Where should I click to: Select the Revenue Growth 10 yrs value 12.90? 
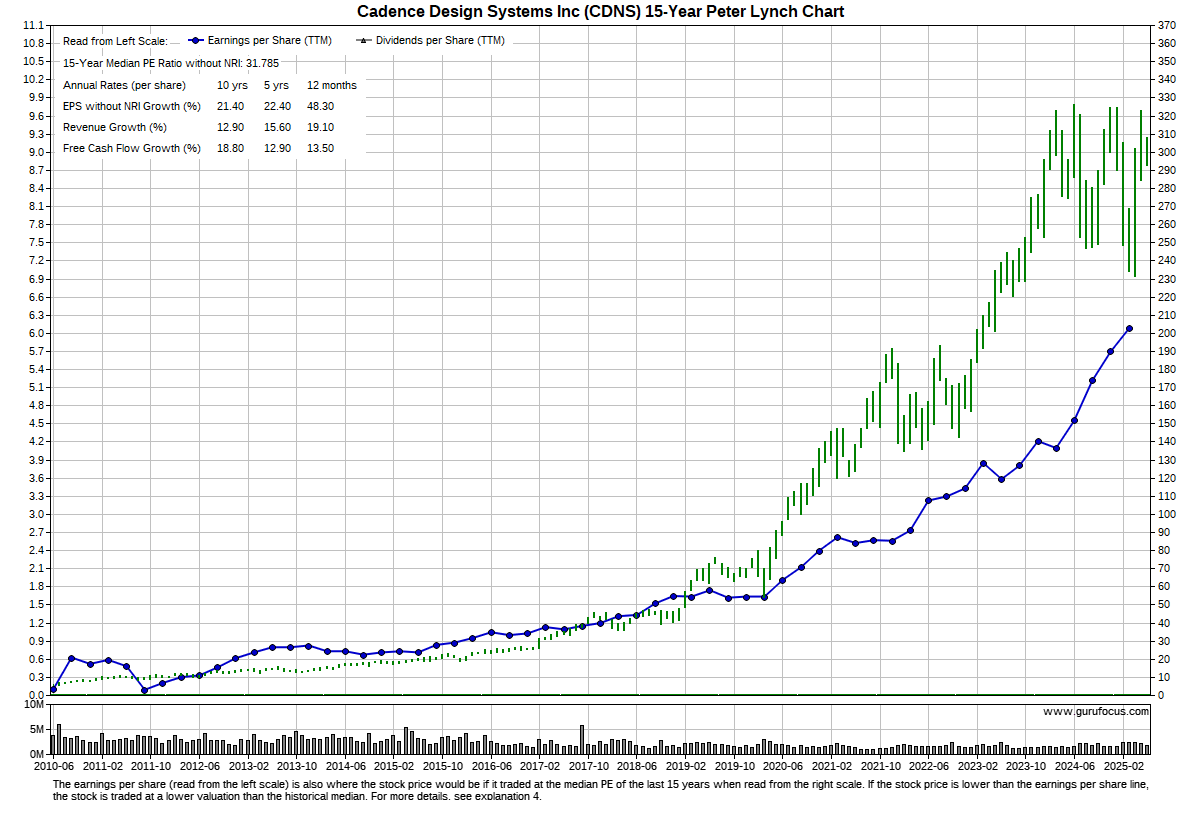click(x=231, y=127)
